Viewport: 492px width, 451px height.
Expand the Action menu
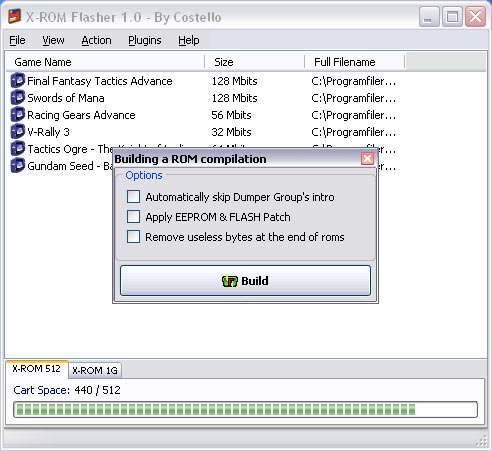[x=96, y=40]
